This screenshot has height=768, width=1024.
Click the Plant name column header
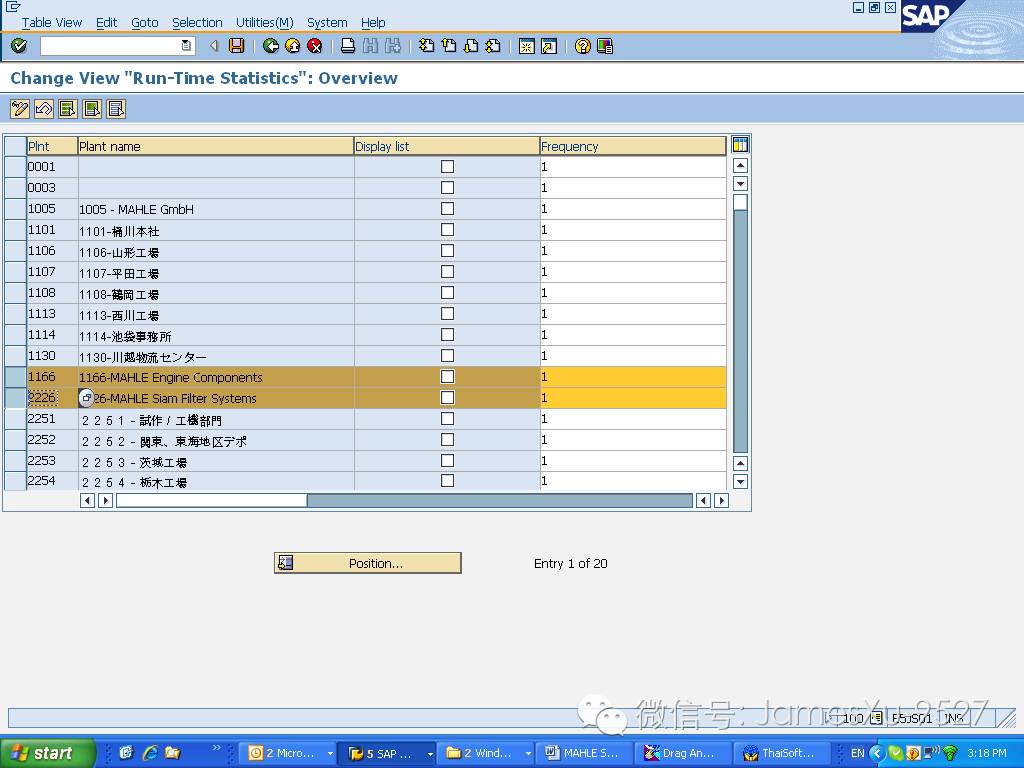click(x=216, y=146)
